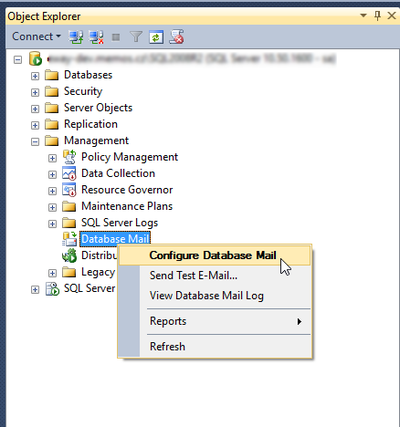The width and height of the screenshot is (400, 427).
Task: Select the Security folder icon
Action: [x=52, y=91]
